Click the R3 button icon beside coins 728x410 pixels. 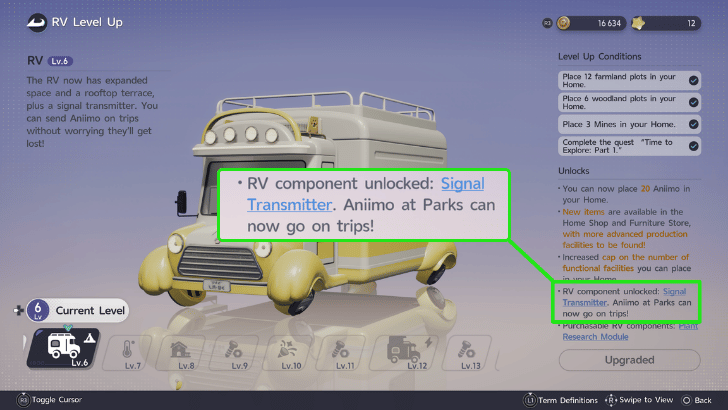pos(547,23)
